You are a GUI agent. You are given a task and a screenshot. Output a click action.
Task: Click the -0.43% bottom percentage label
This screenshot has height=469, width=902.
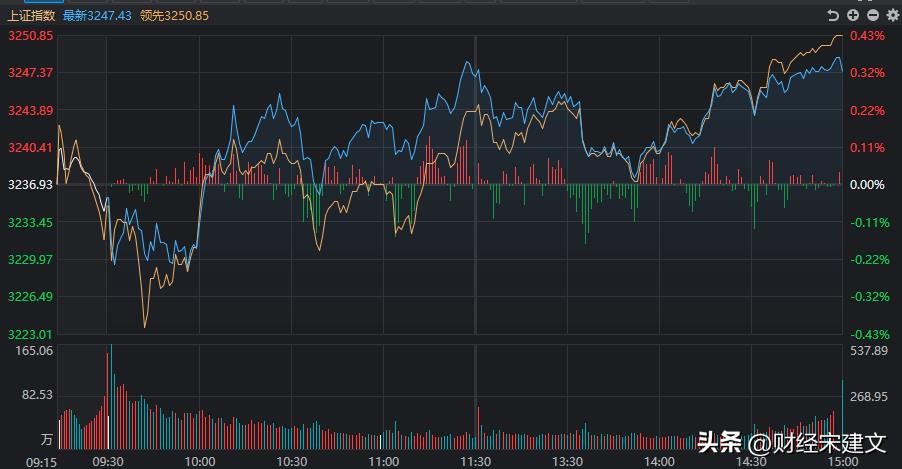(869, 334)
